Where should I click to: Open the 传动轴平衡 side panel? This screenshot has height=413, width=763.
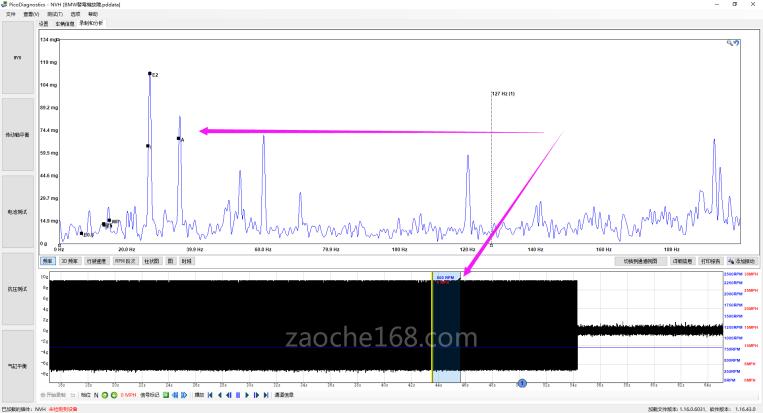[x=18, y=133]
